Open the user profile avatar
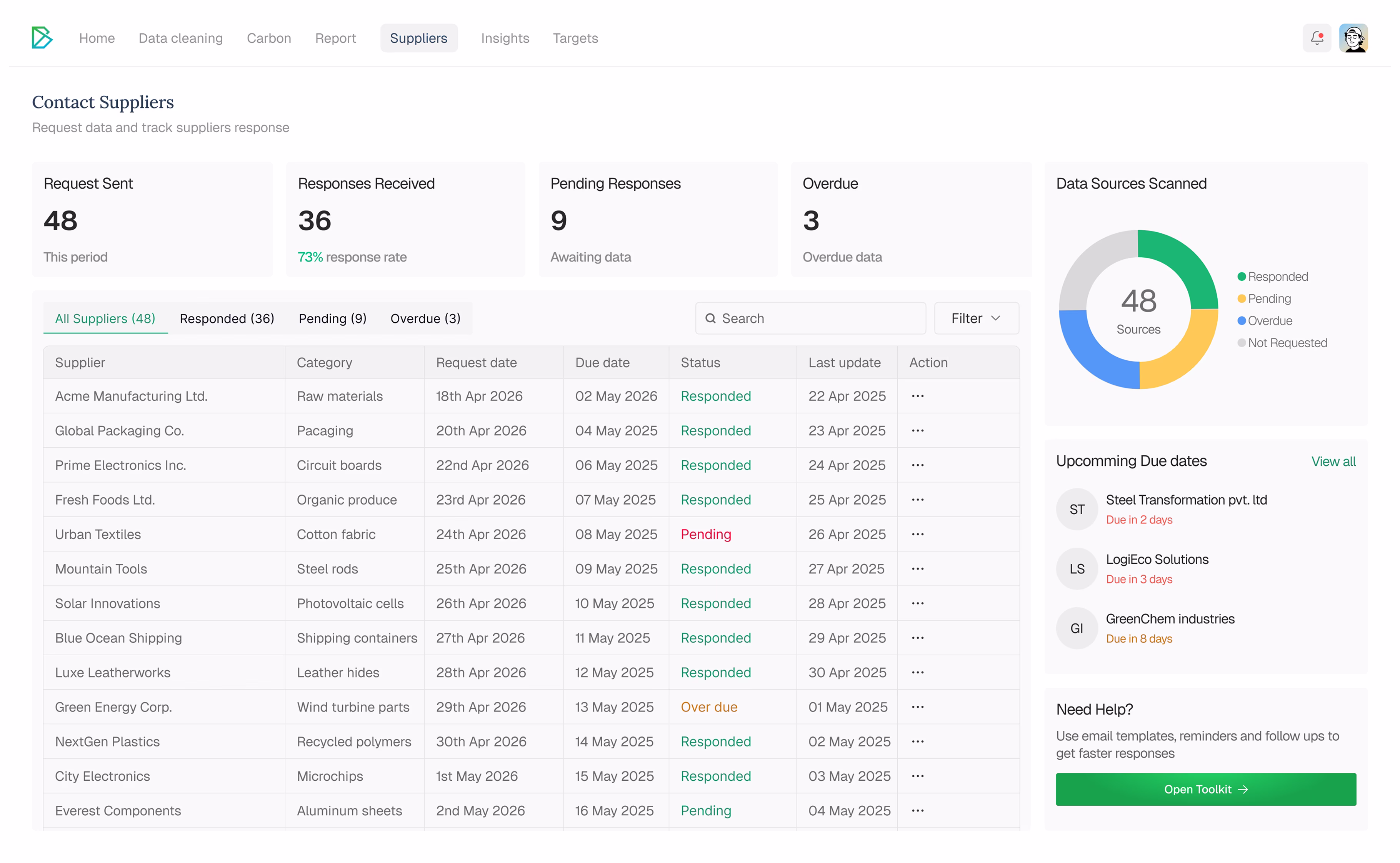The height and width of the screenshot is (863, 1400). pos(1353,38)
